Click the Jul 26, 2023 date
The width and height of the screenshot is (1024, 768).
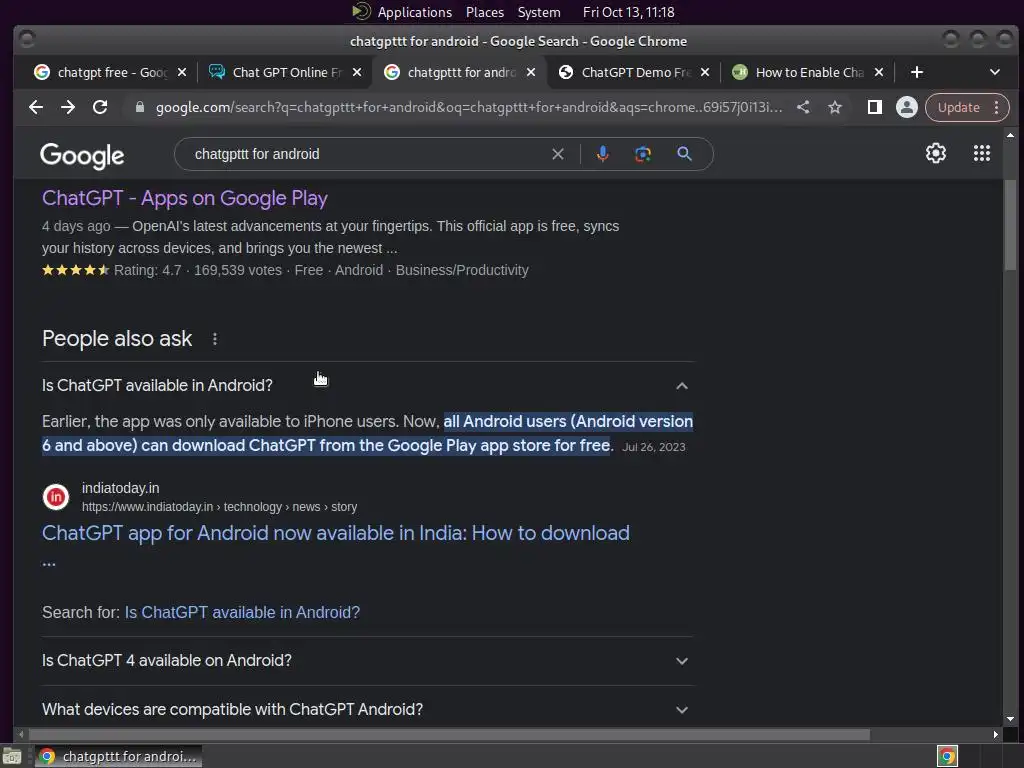(654, 447)
